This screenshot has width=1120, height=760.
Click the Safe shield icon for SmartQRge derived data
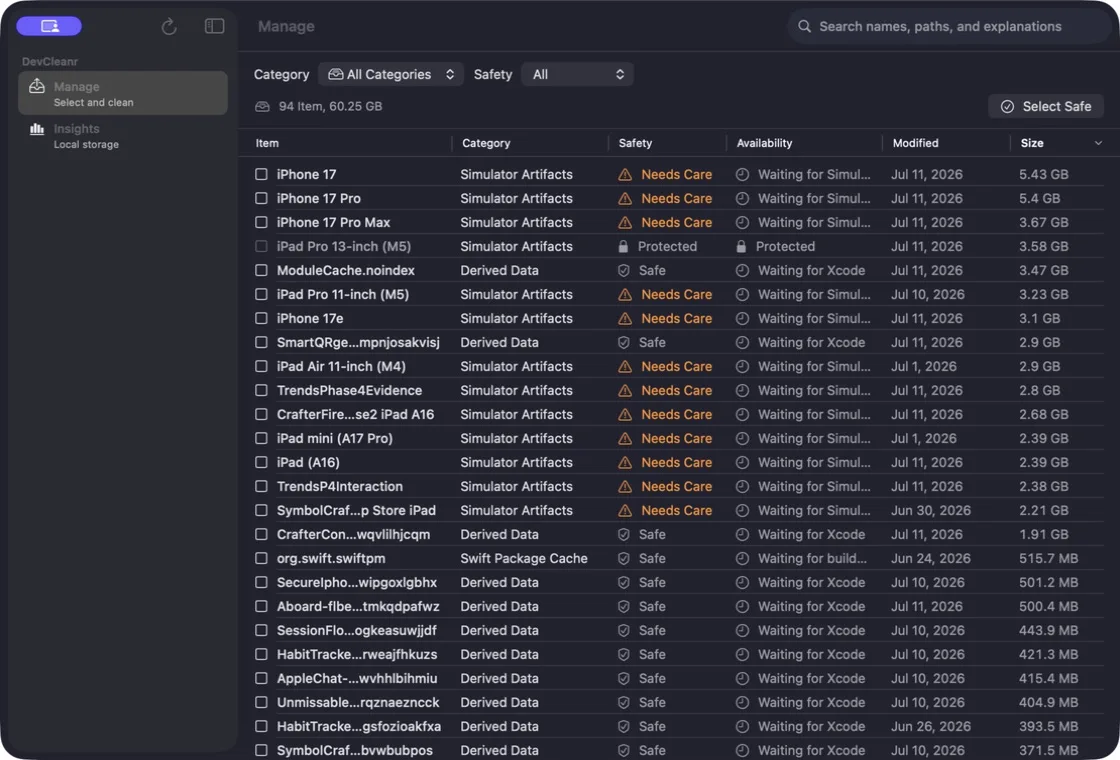[x=624, y=343]
